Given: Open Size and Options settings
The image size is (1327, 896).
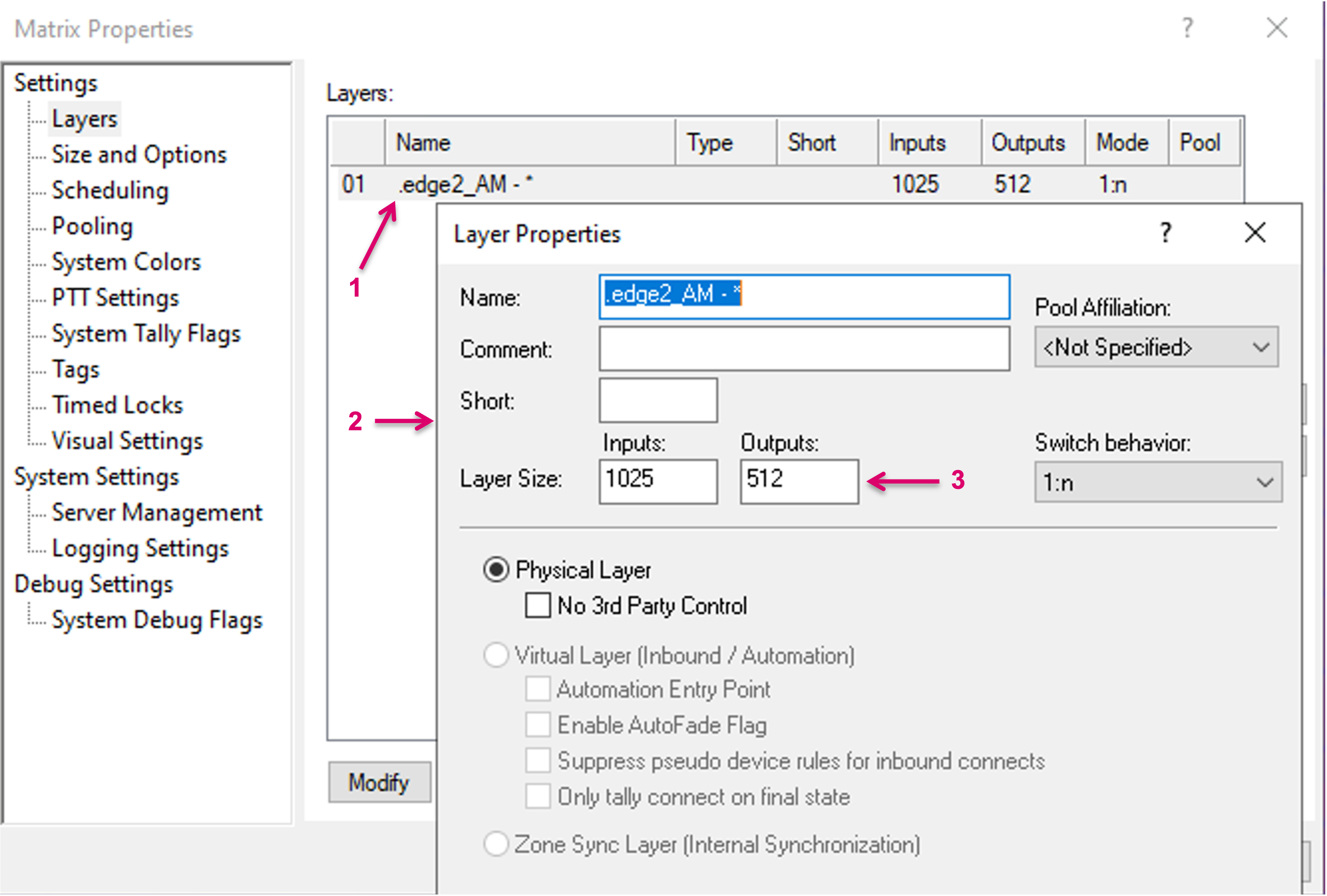Looking at the screenshot, I should coord(139,154).
